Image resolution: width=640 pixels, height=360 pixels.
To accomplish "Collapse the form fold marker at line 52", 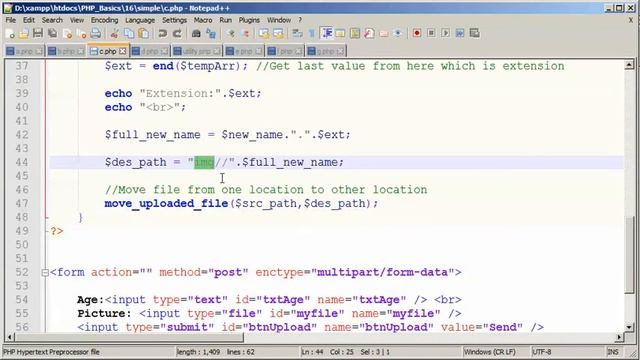I will [x=45, y=273].
